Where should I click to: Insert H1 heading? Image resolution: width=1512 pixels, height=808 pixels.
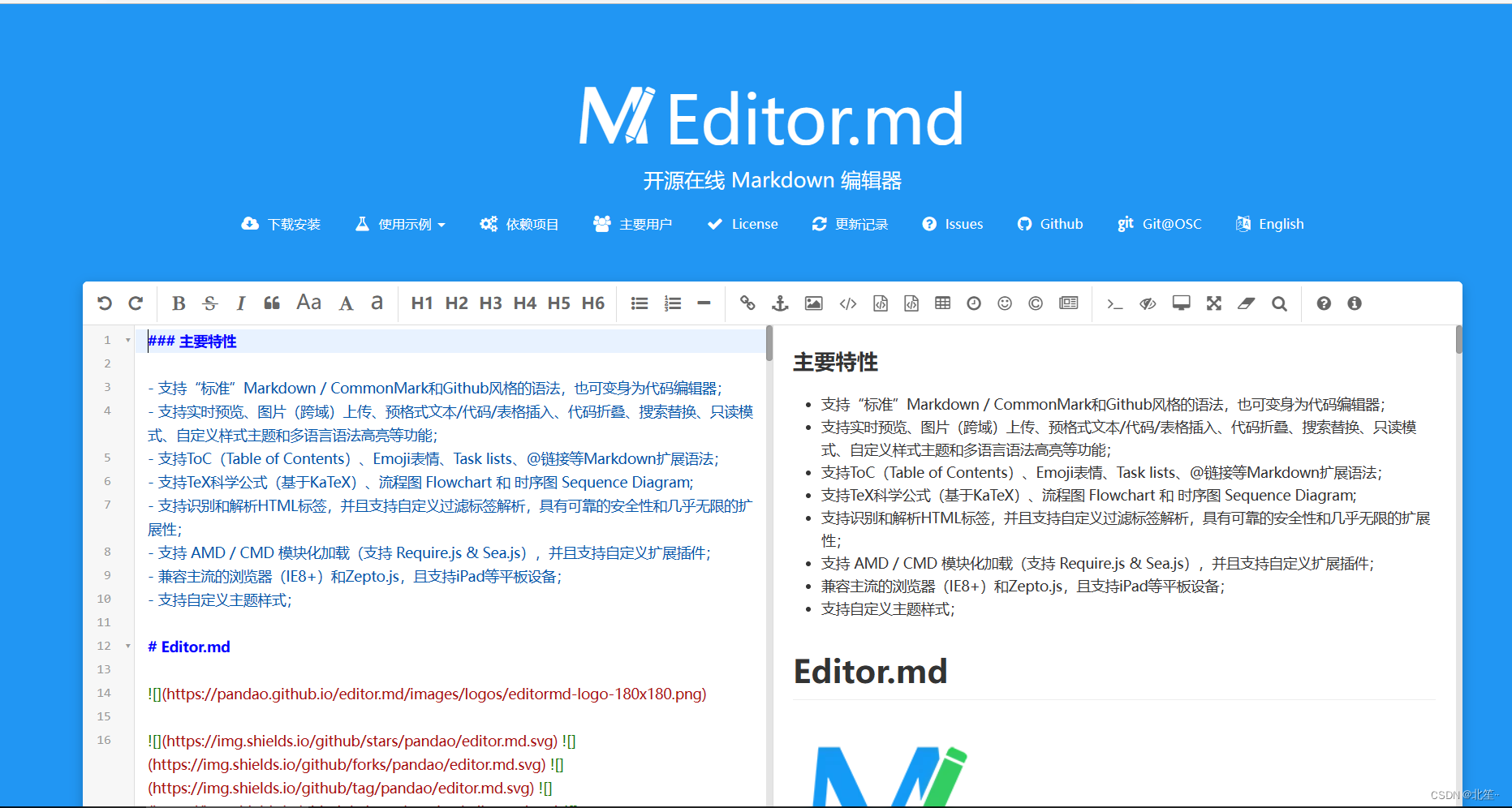point(422,303)
